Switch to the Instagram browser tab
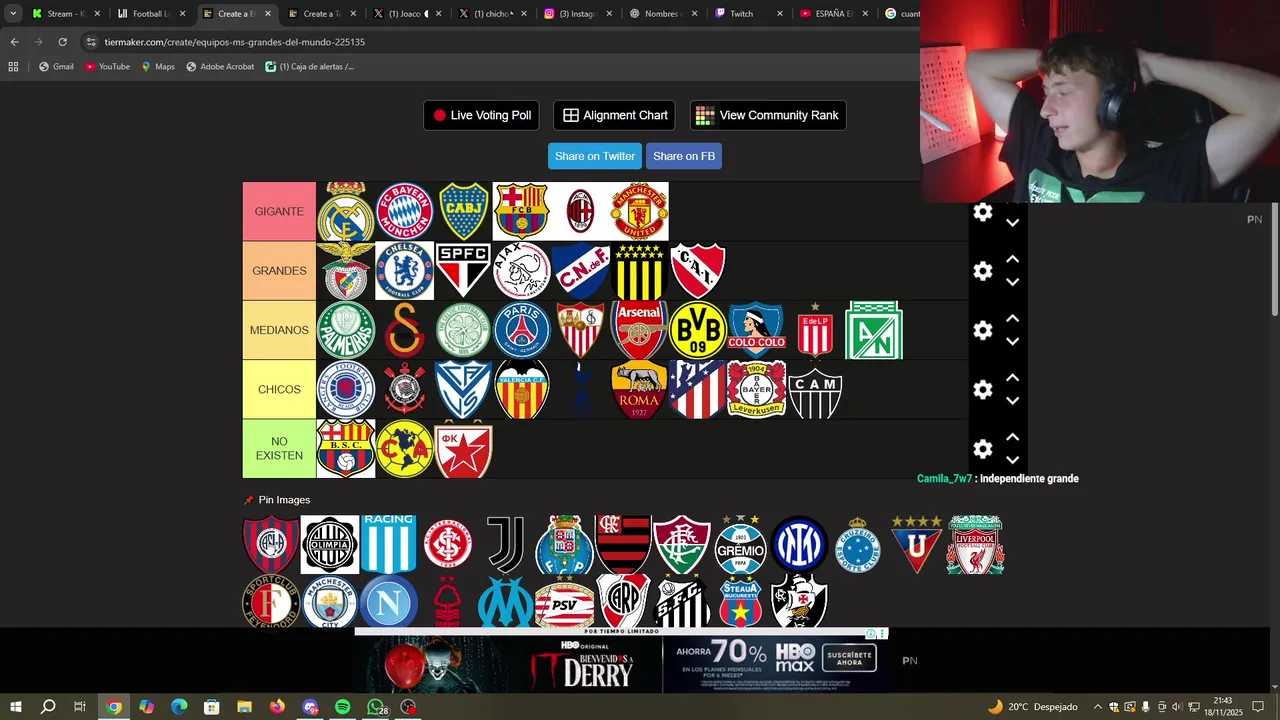 pyautogui.click(x=577, y=14)
